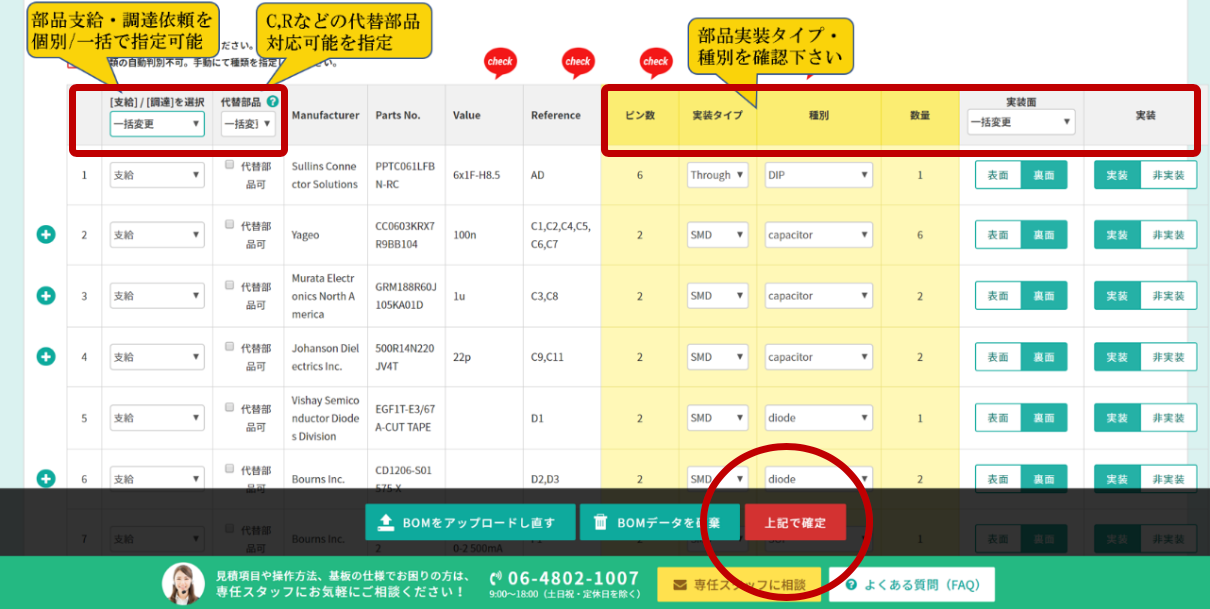This screenshot has height=609, width=1210.
Task: Select 表面 for the Yageo row
Action: [x=998, y=235]
